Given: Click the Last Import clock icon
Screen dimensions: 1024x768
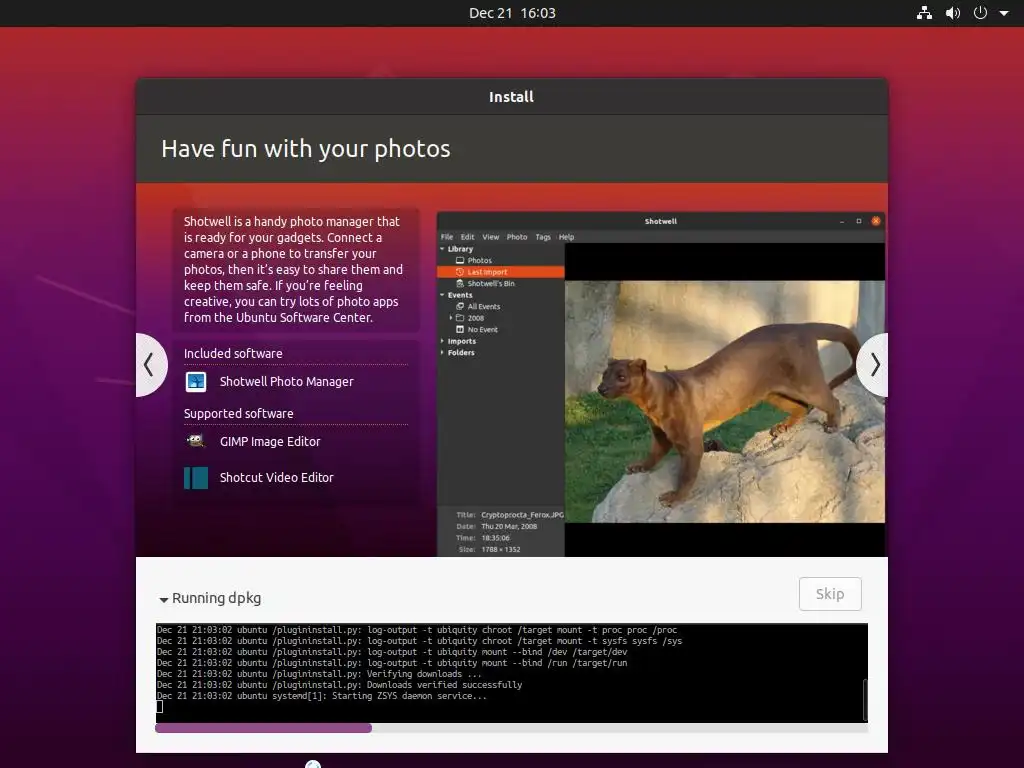Looking at the screenshot, I should 460,272.
